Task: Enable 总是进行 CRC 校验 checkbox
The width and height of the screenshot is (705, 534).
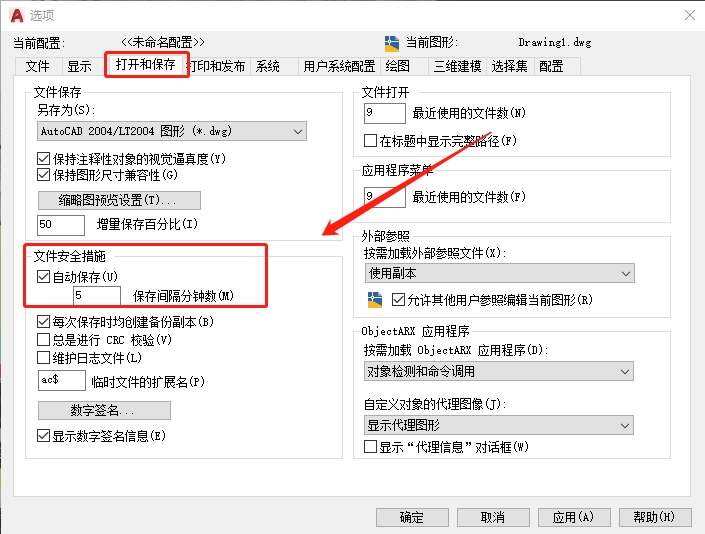Action: click(x=43, y=340)
